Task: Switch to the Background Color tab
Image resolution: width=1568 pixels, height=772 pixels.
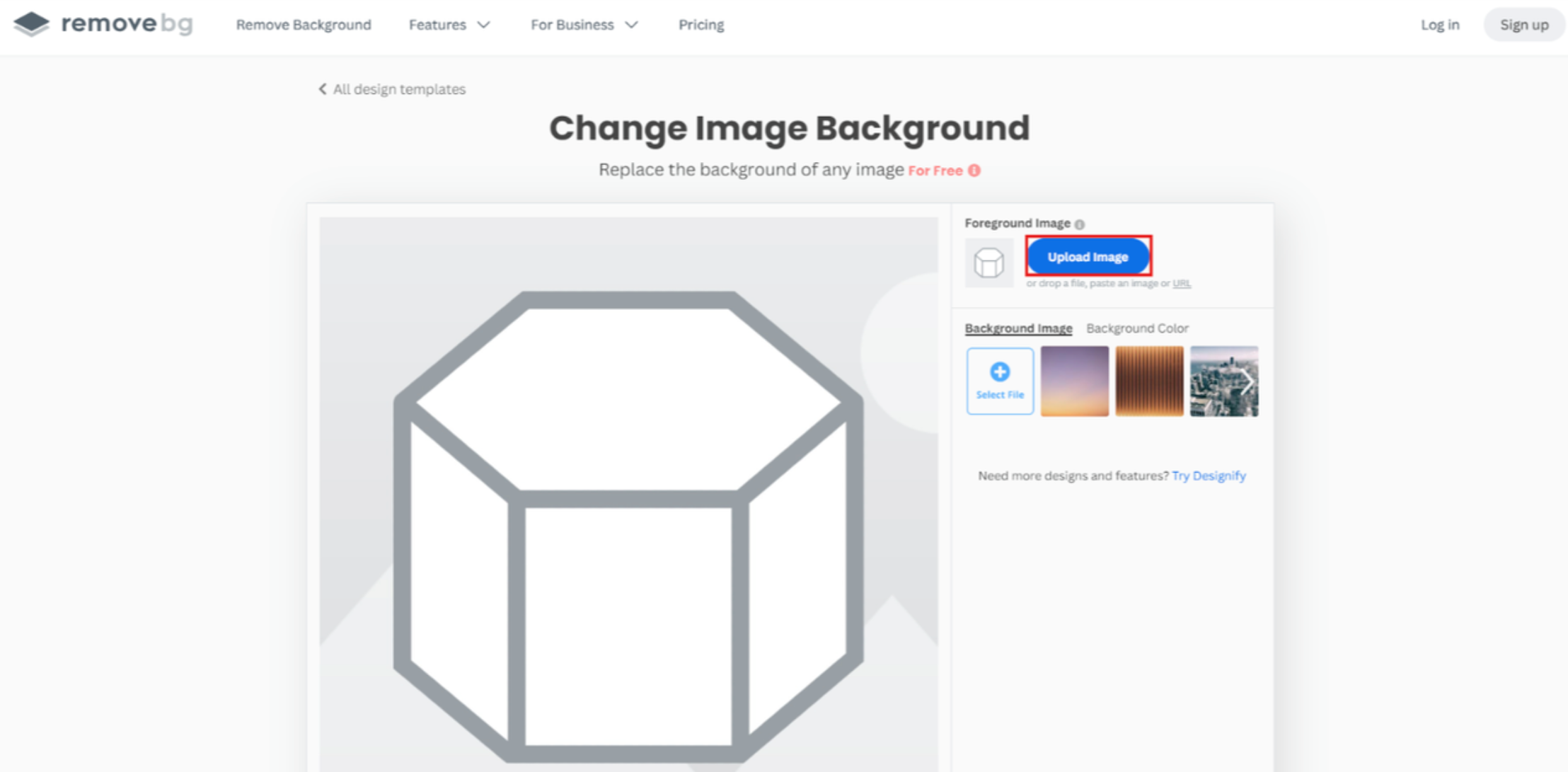Action: tap(1137, 328)
